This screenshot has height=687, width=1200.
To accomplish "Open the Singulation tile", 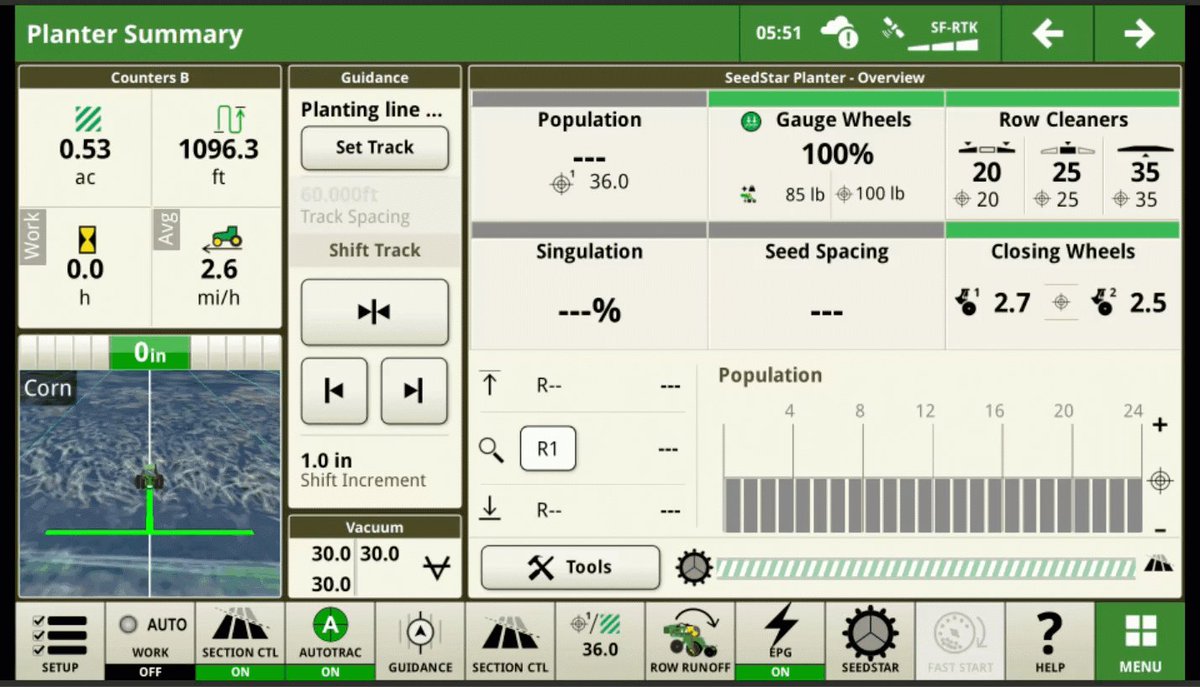I will (x=589, y=286).
